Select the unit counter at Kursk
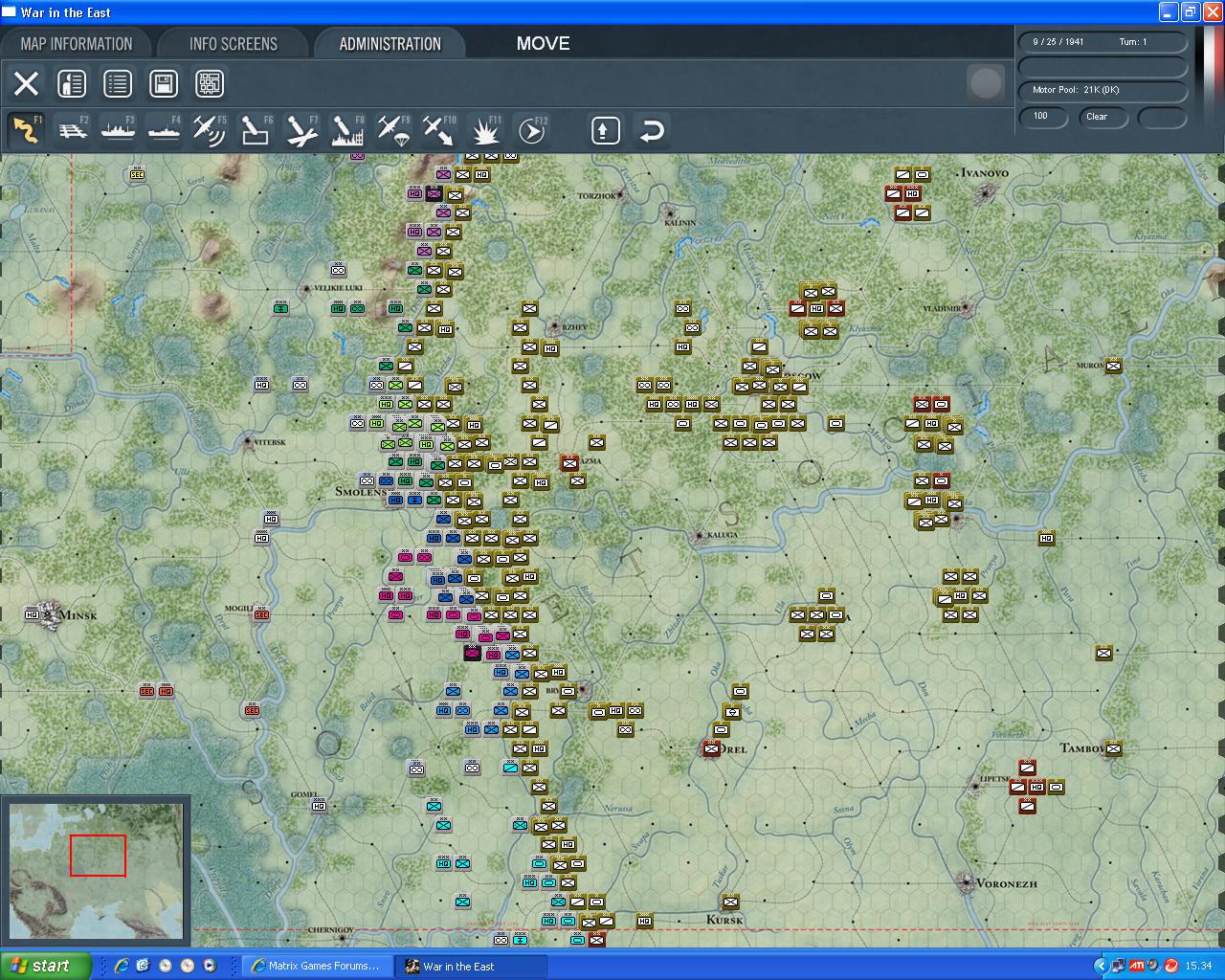 tap(730, 902)
